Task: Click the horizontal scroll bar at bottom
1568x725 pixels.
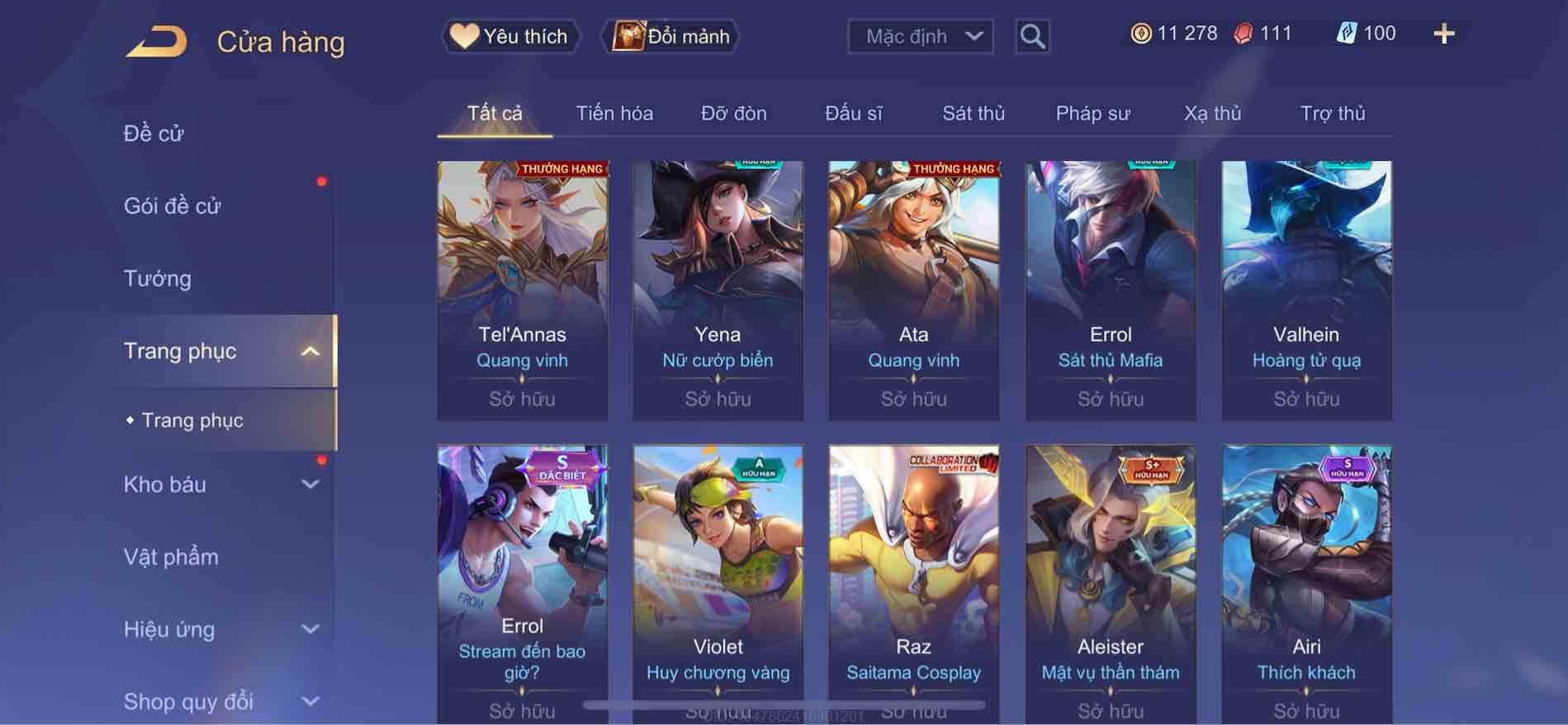Action: 784,705
